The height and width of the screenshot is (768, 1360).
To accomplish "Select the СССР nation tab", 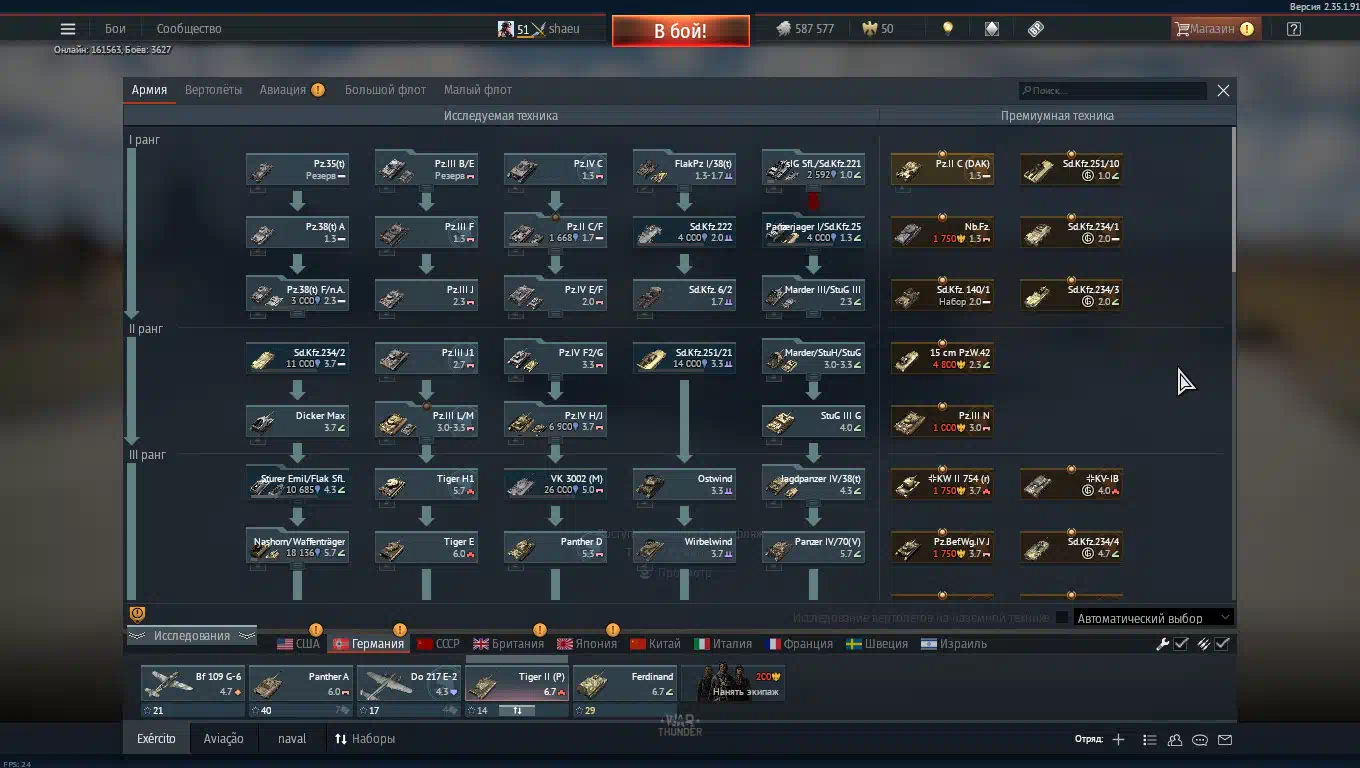I will click(438, 644).
